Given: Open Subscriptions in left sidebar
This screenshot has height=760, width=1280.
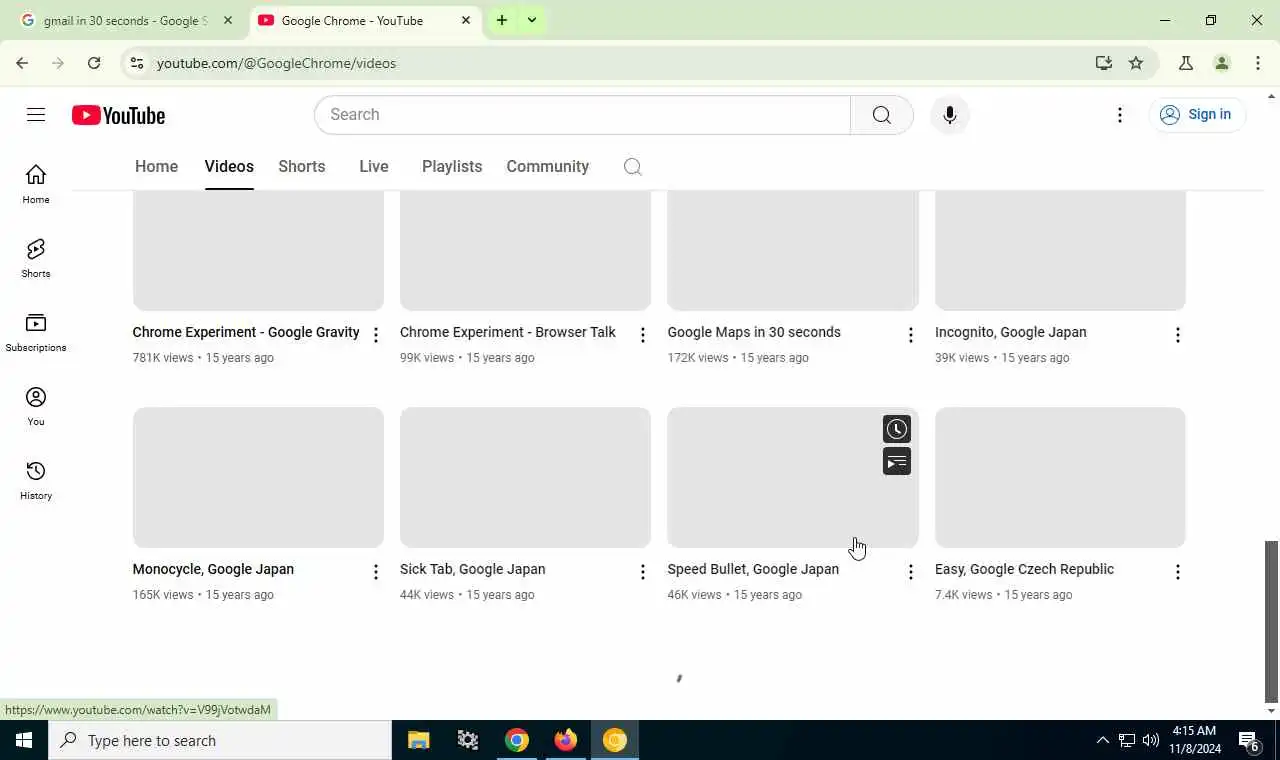Looking at the screenshot, I should (x=36, y=333).
